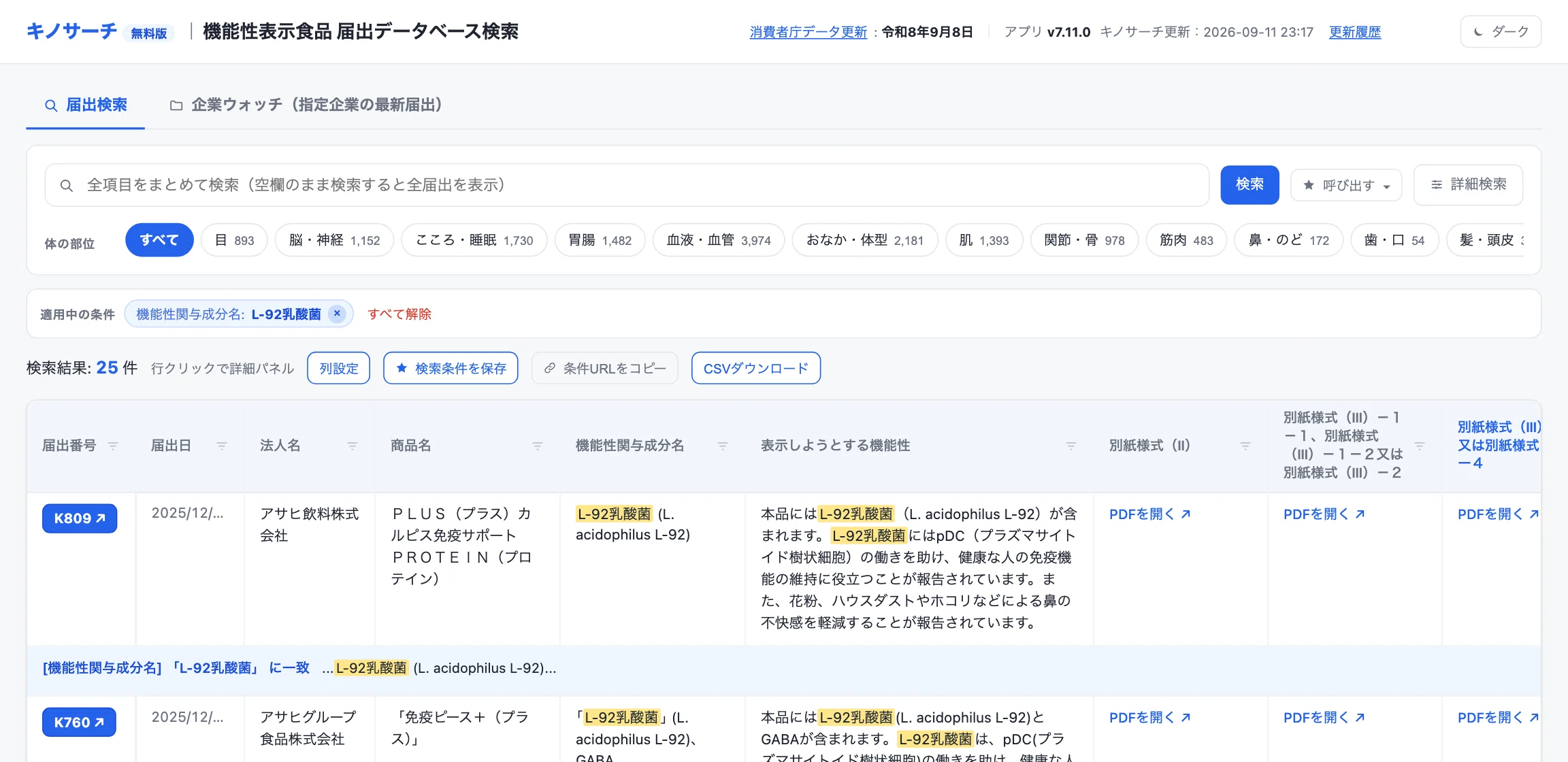This screenshot has width=1568, height=762.
Task: Toggle dark mode with the ダーク button
Action: (x=1501, y=31)
